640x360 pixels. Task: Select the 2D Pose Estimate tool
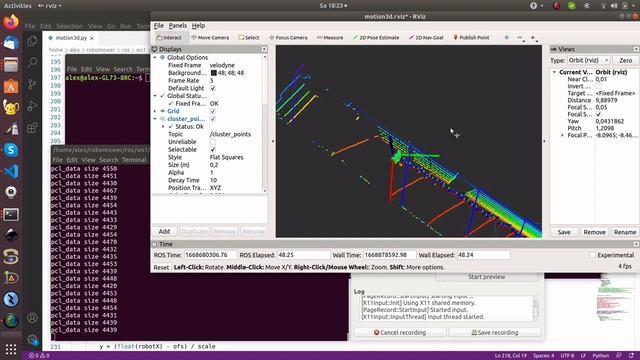coord(376,38)
